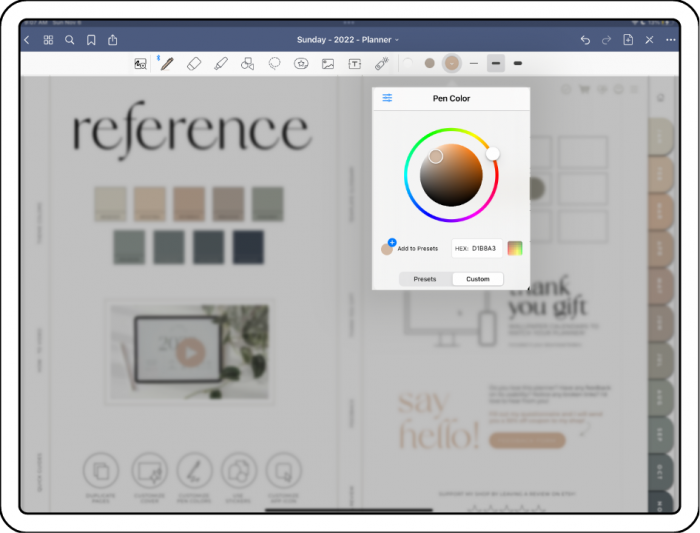Select the thickest pen stroke width
700x533 pixels.
tap(517, 63)
